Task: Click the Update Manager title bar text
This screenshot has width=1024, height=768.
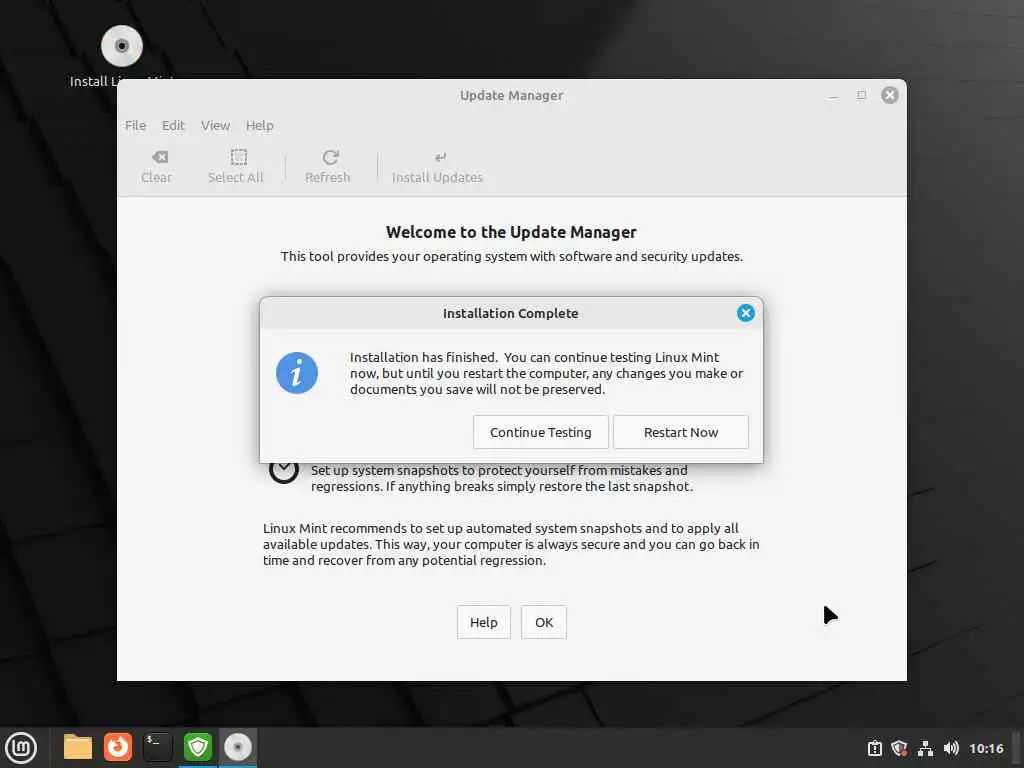Action: pyautogui.click(x=511, y=95)
